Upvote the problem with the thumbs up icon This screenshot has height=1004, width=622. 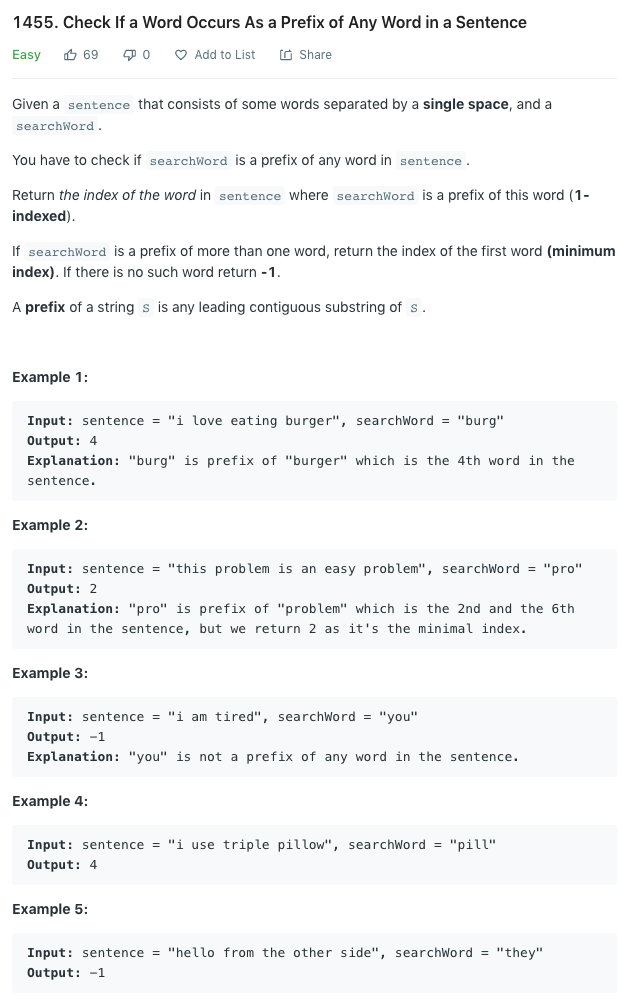point(70,55)
